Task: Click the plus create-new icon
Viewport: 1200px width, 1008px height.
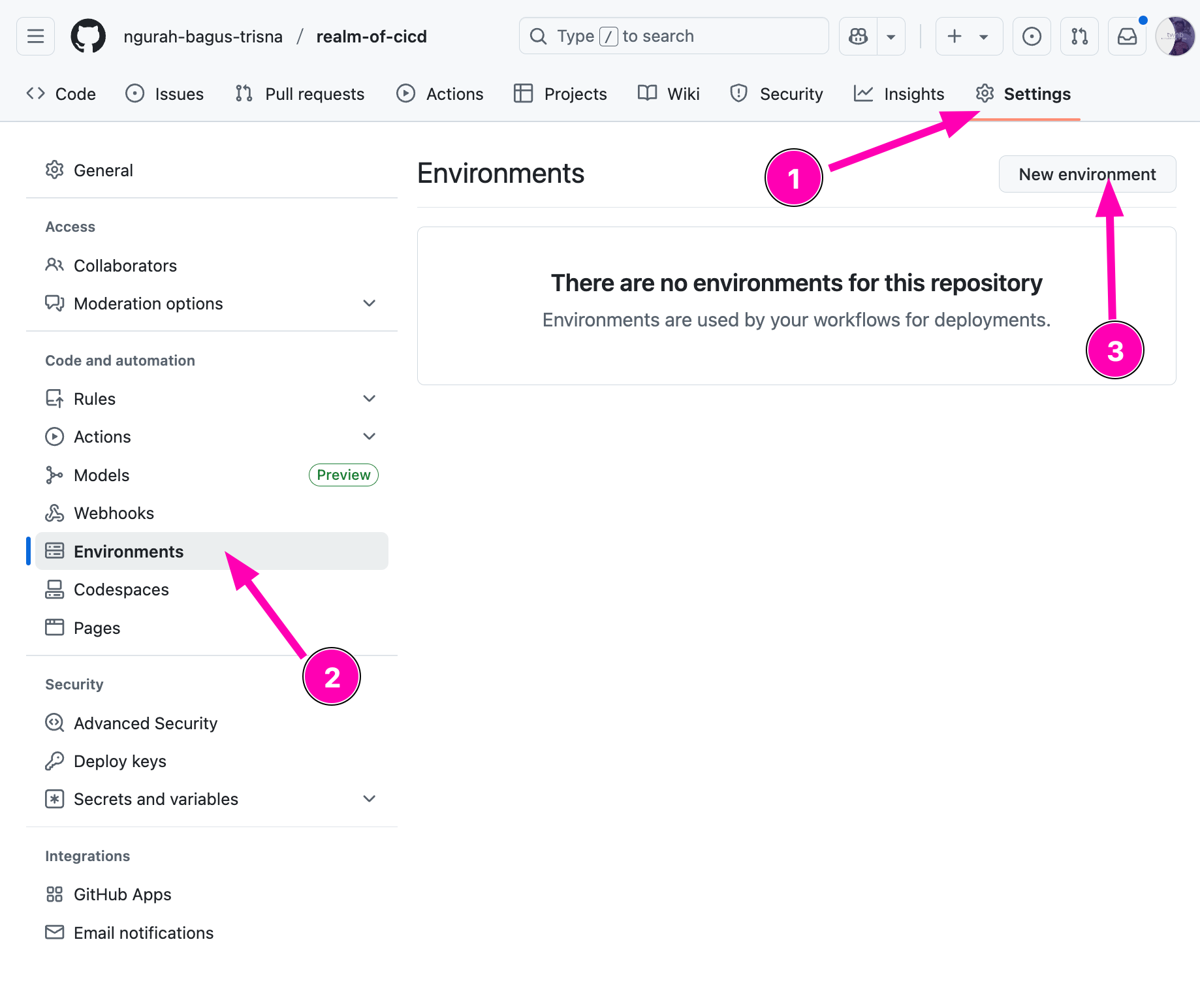Action: coord(955,37)
